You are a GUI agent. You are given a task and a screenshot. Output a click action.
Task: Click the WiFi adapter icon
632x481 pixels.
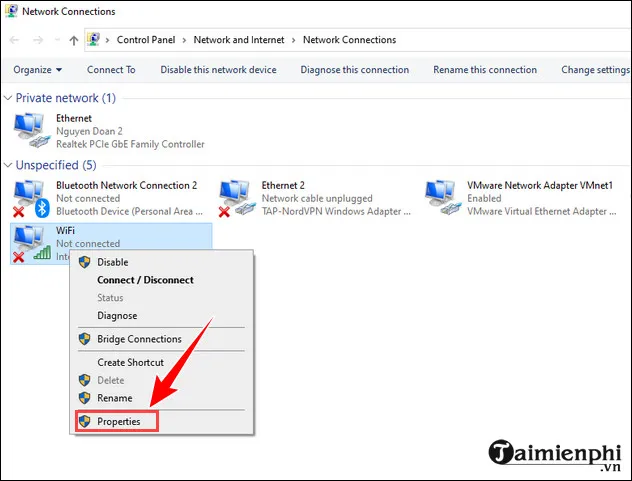[30, 243]
